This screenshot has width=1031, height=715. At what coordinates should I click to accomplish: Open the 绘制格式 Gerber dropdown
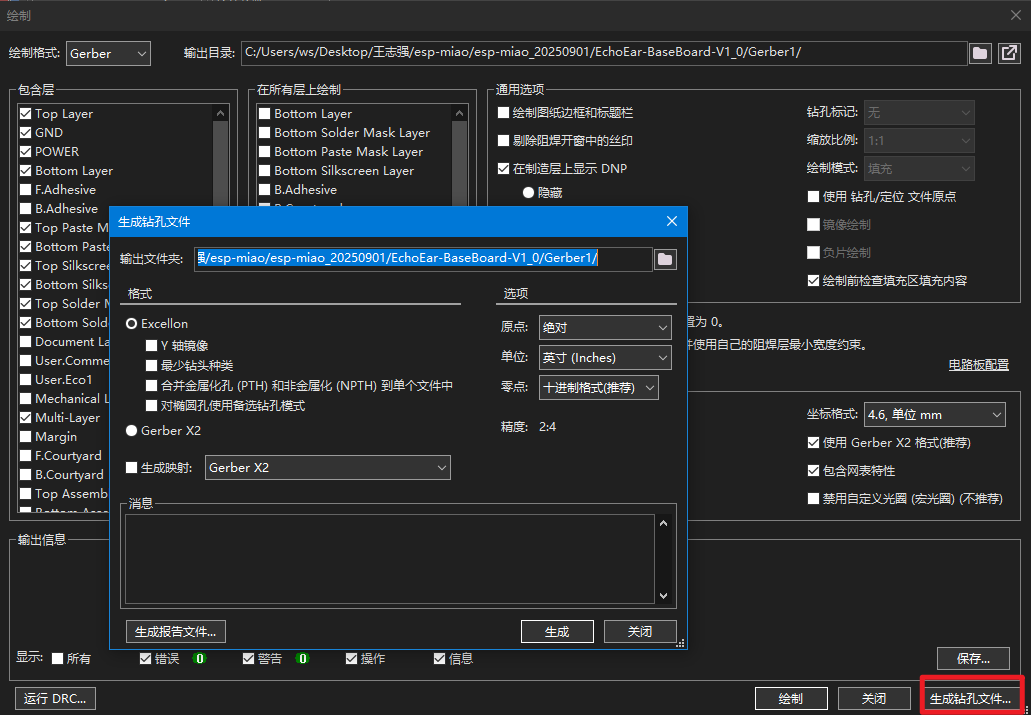click(108, 53)
